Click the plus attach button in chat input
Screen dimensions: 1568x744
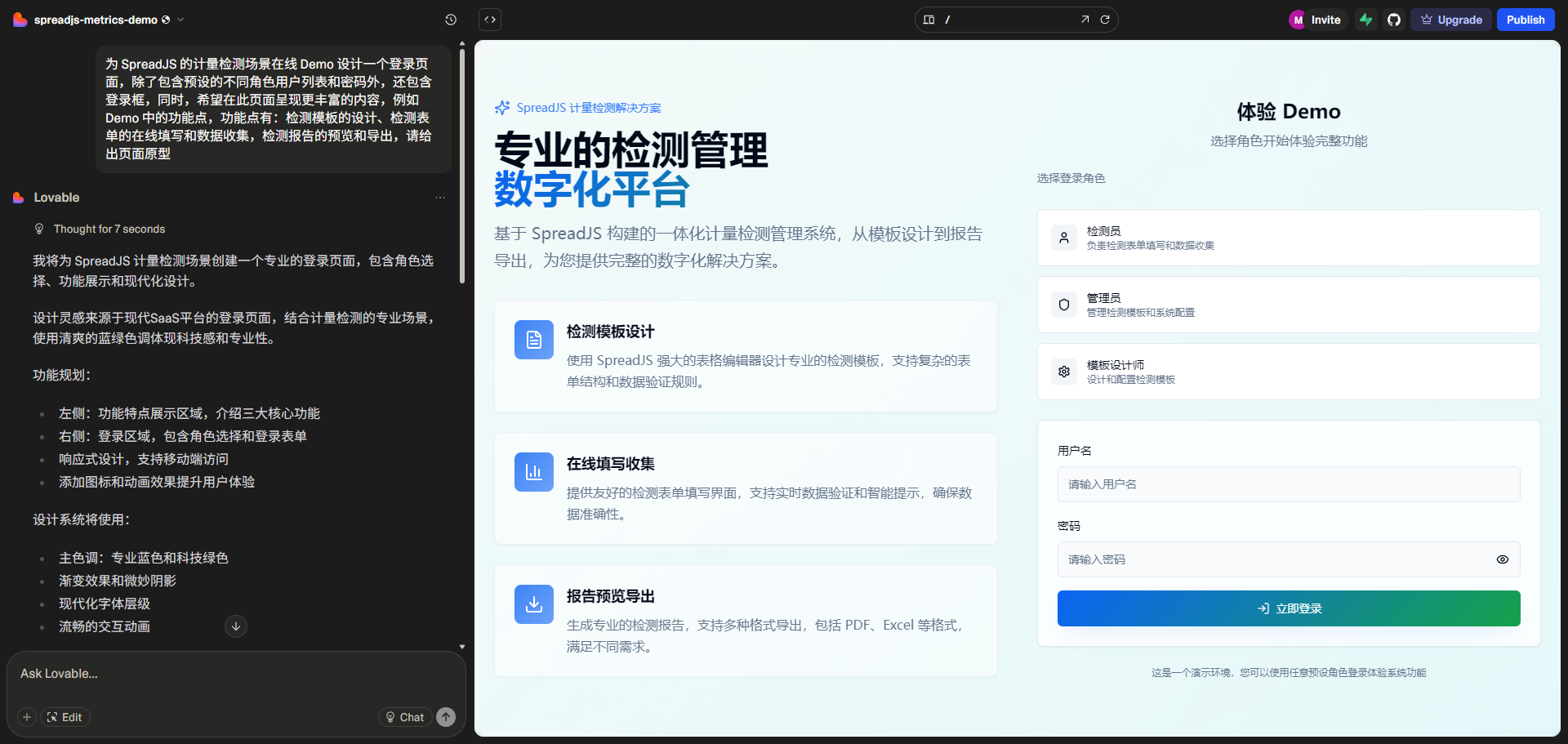(27, 717)
